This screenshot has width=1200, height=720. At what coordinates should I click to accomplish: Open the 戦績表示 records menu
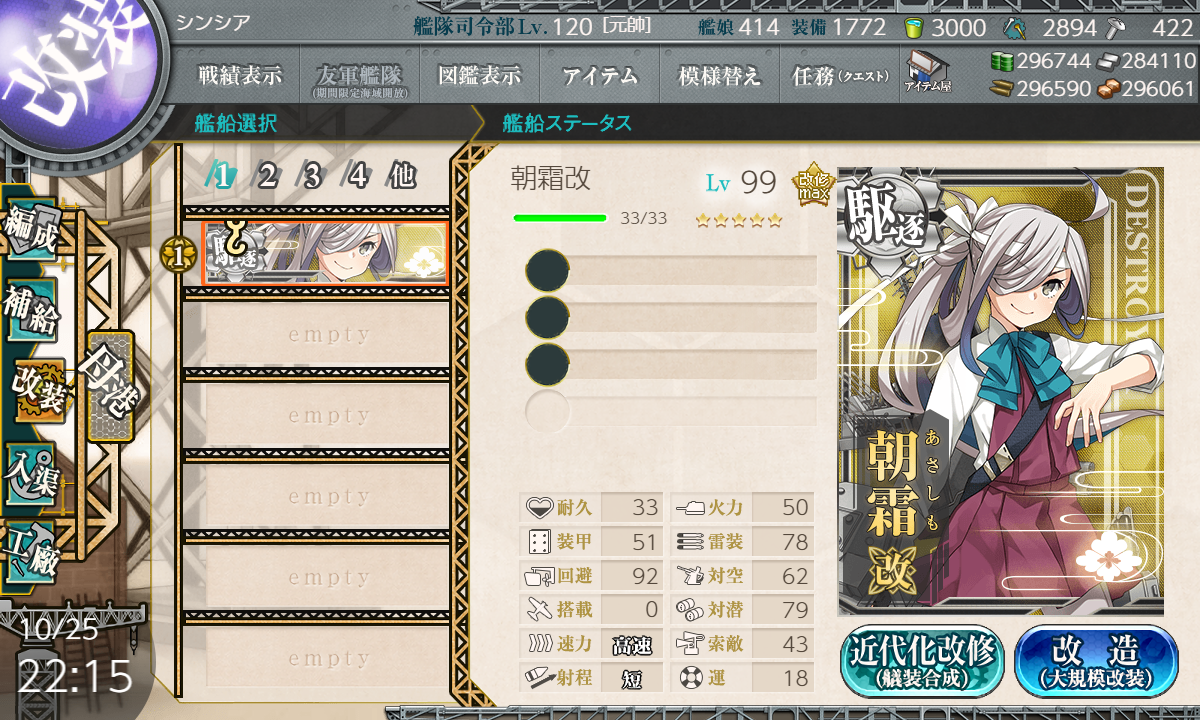(x=239, y=76)
